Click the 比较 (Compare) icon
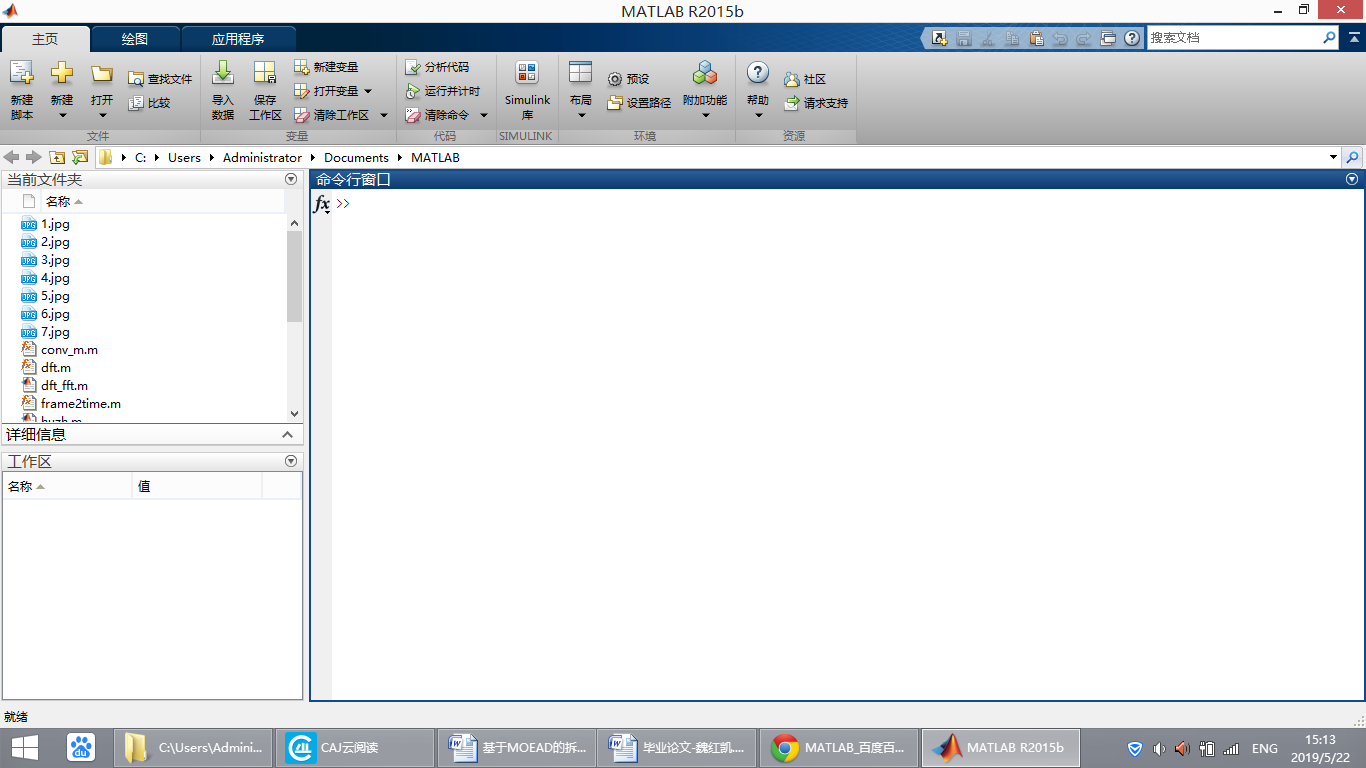Image resolution: width=1366 pixels, height=768 pixels. (x=136, y=103)
